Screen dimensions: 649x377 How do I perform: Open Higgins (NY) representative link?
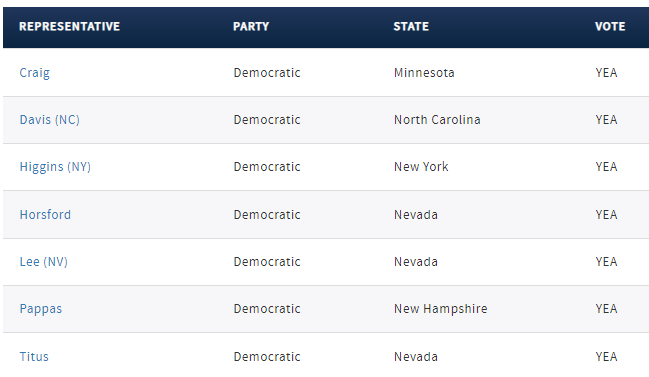point(55,167)
